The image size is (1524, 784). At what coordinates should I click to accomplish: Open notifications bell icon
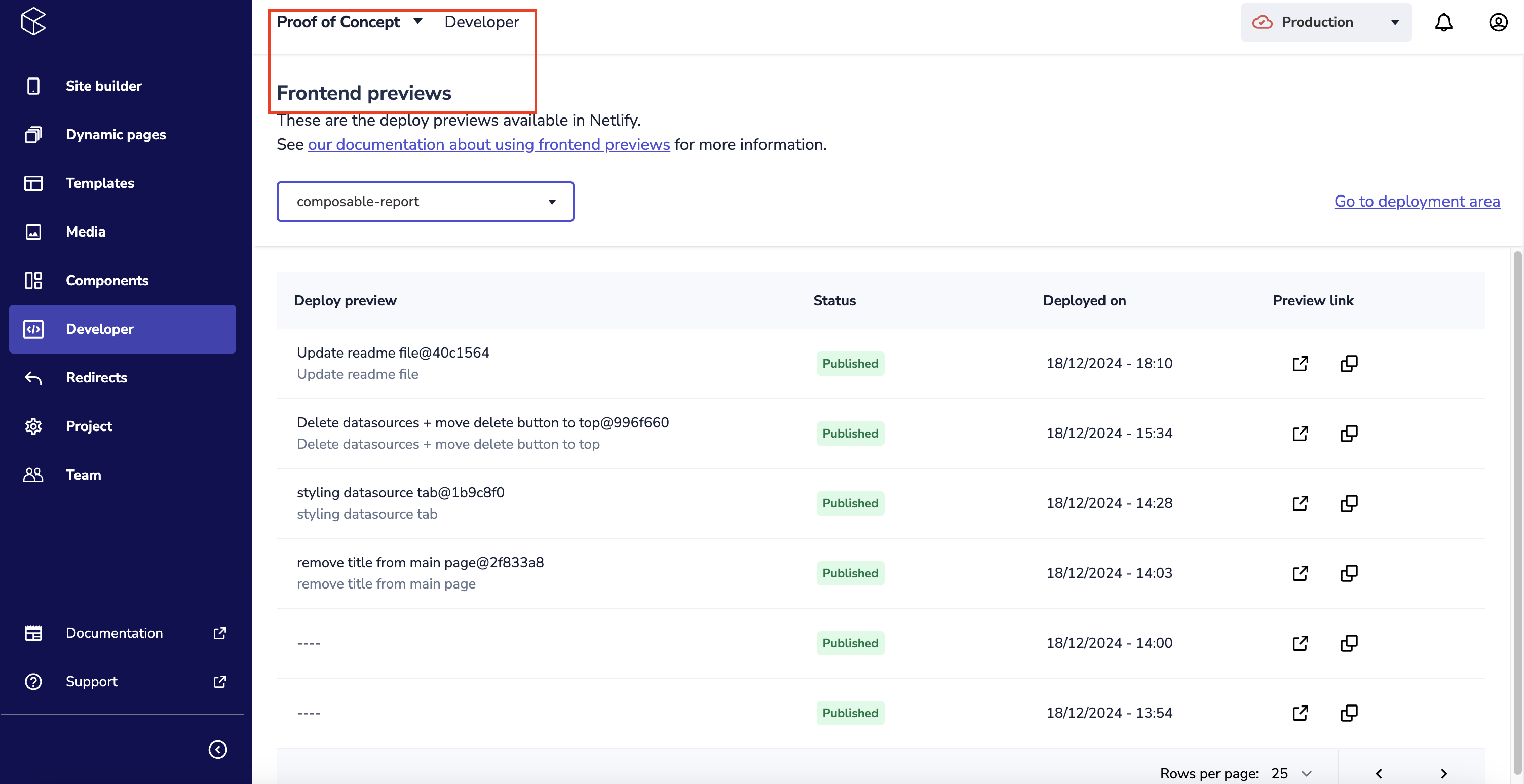coord(1443,22)
